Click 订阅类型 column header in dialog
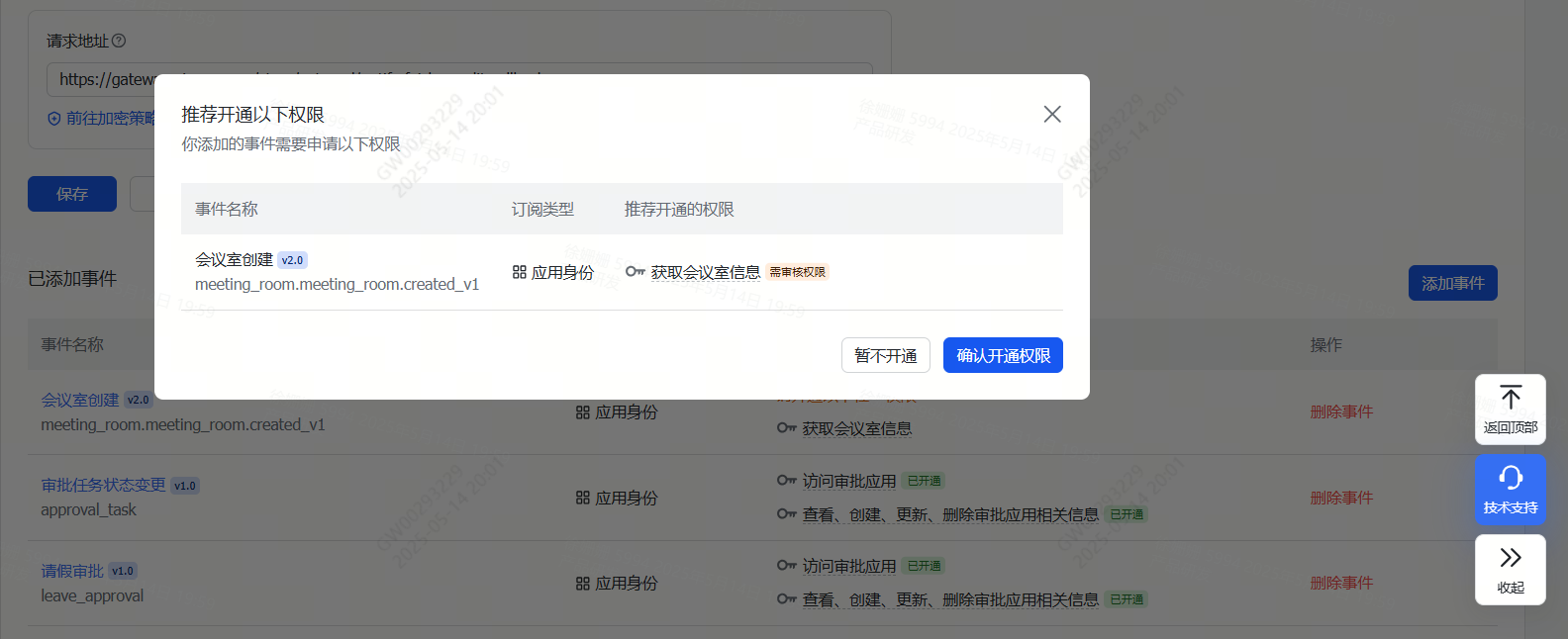 (542, 209)
